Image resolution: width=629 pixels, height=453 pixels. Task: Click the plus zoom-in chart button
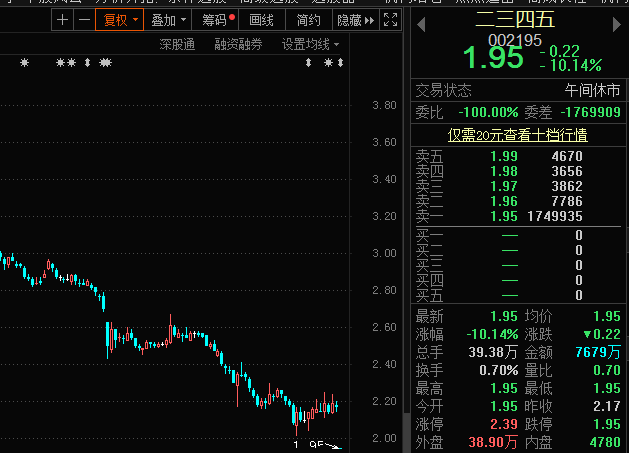[x=64, y=20]
